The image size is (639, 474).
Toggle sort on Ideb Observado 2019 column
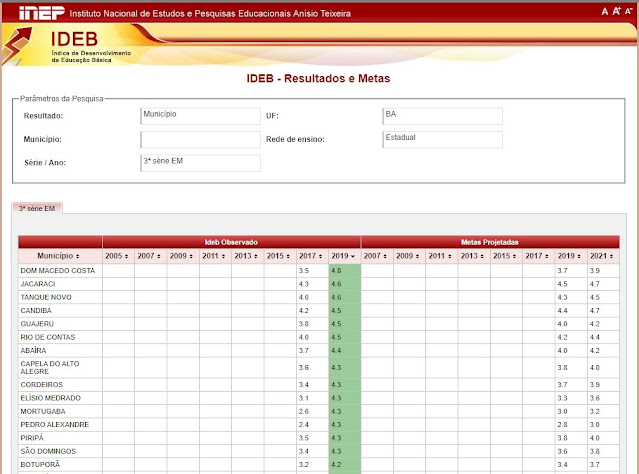[x=344, y=256]
